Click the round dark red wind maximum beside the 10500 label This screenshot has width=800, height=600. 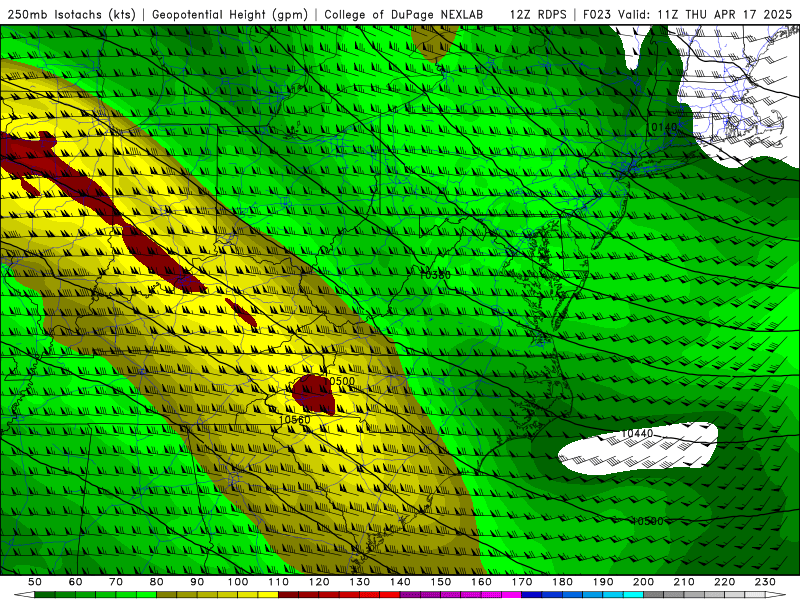pyautogui.click(x=314, y=394)
